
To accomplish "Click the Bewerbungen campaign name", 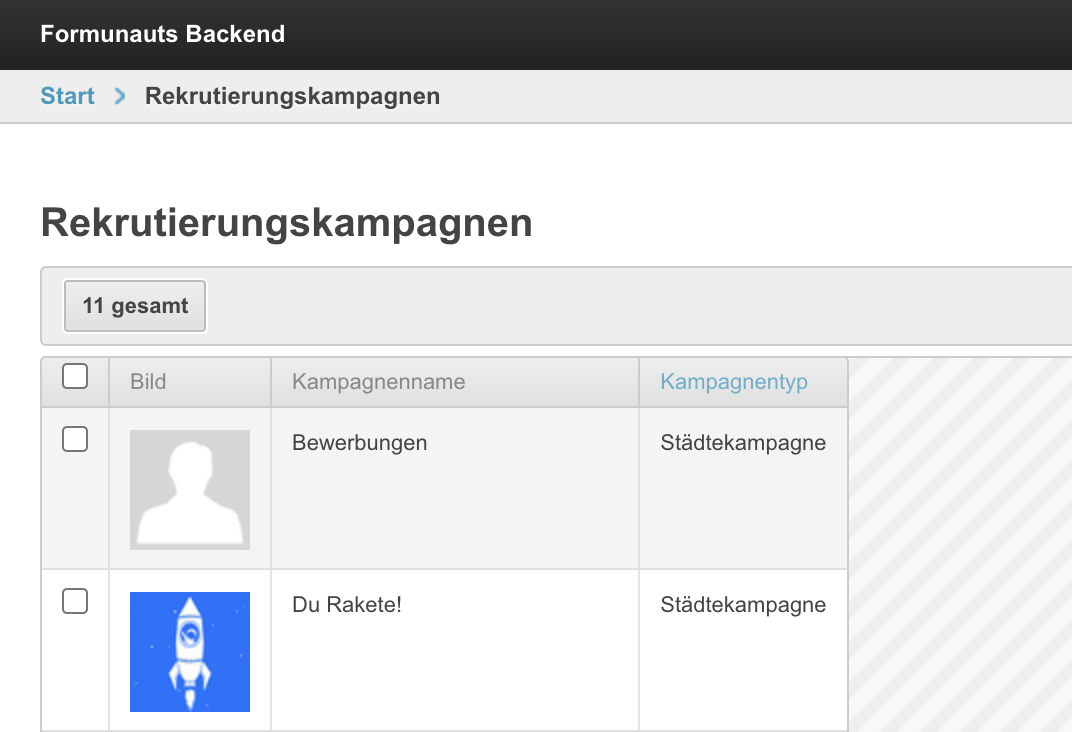I will 360,443.
